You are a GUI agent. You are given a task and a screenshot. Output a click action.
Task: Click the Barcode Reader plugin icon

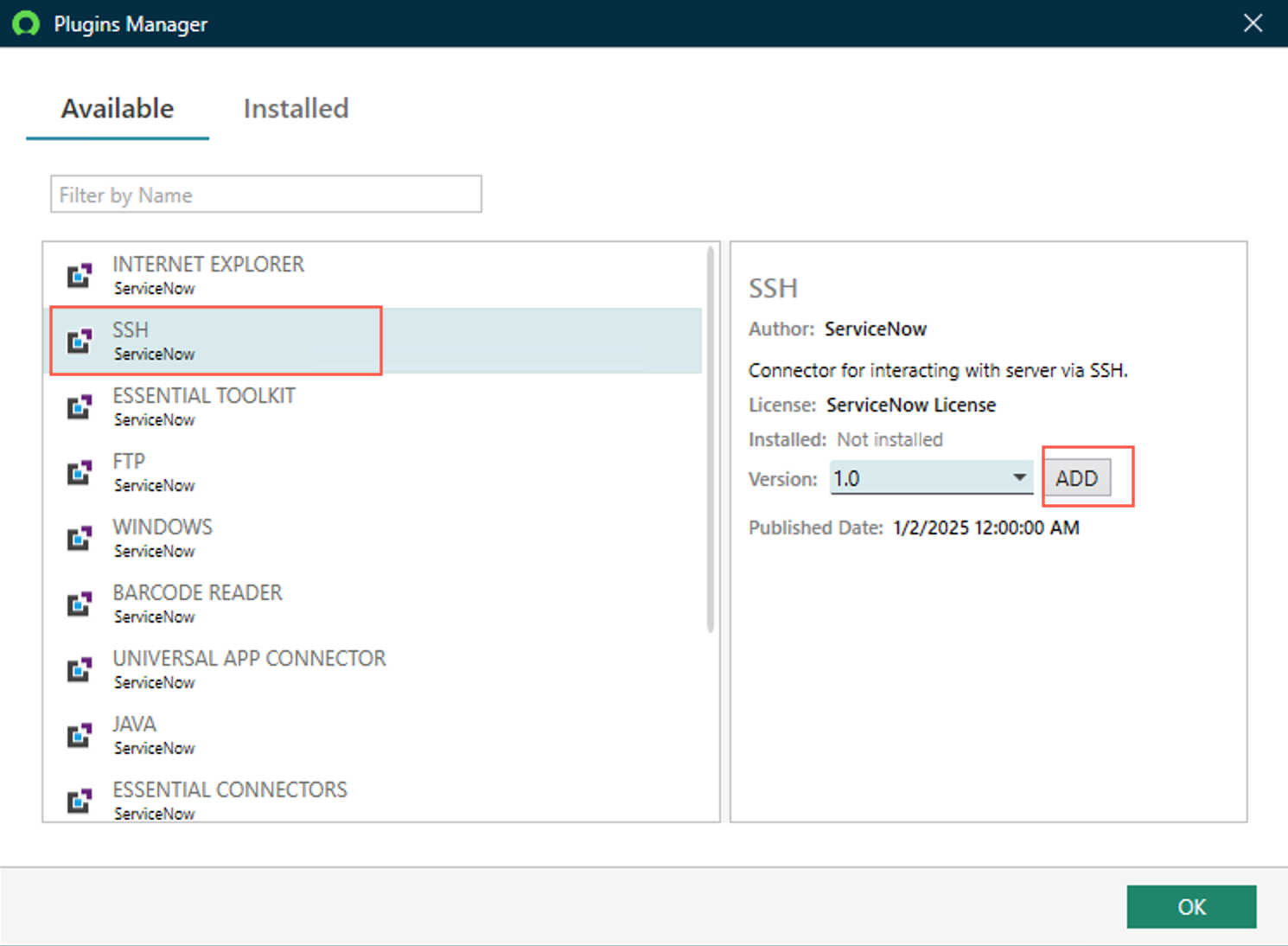(80, 604)
